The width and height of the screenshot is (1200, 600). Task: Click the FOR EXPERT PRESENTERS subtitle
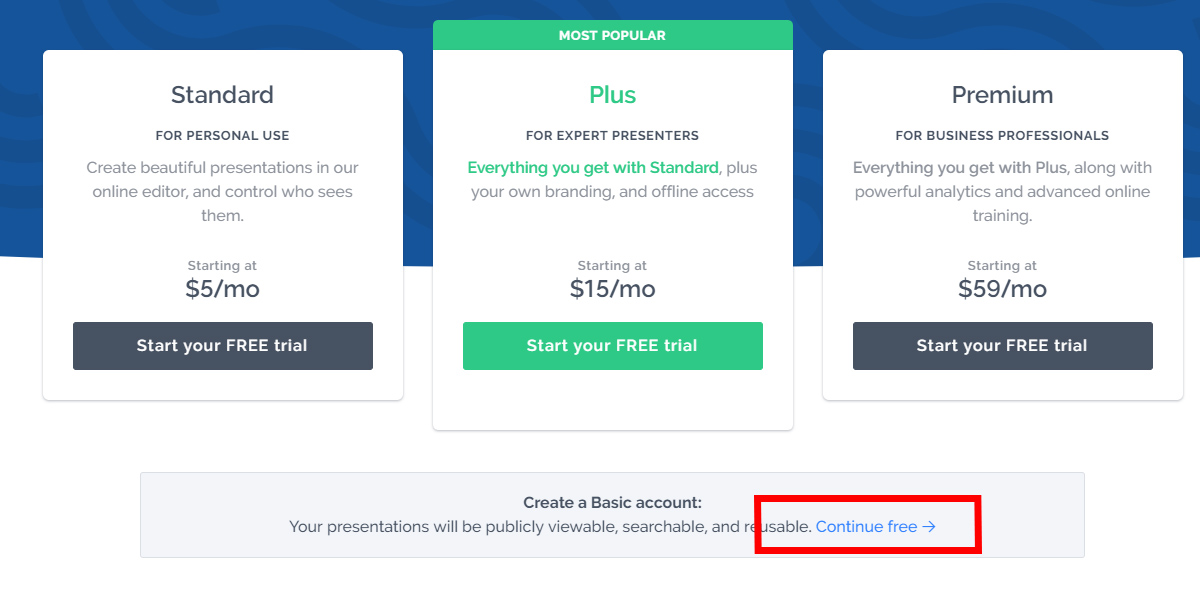[x=612, y=135]
